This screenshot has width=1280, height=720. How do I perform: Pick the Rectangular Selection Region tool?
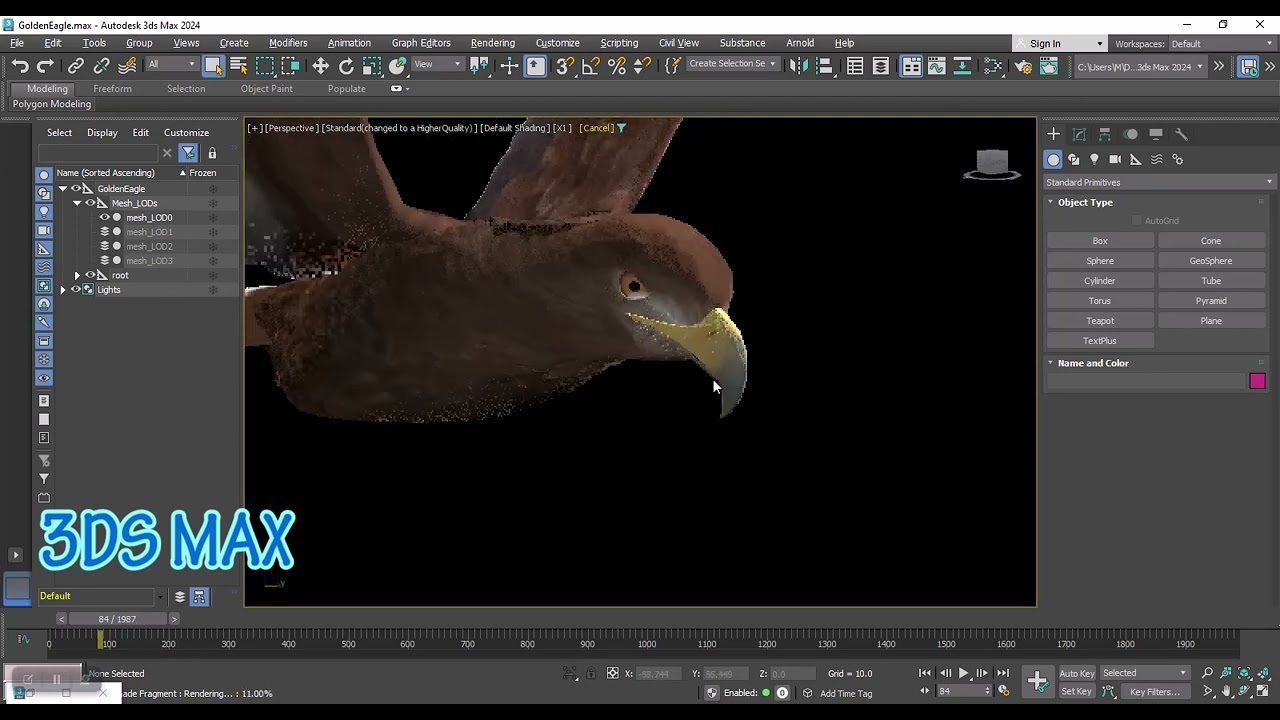point(265,66)
